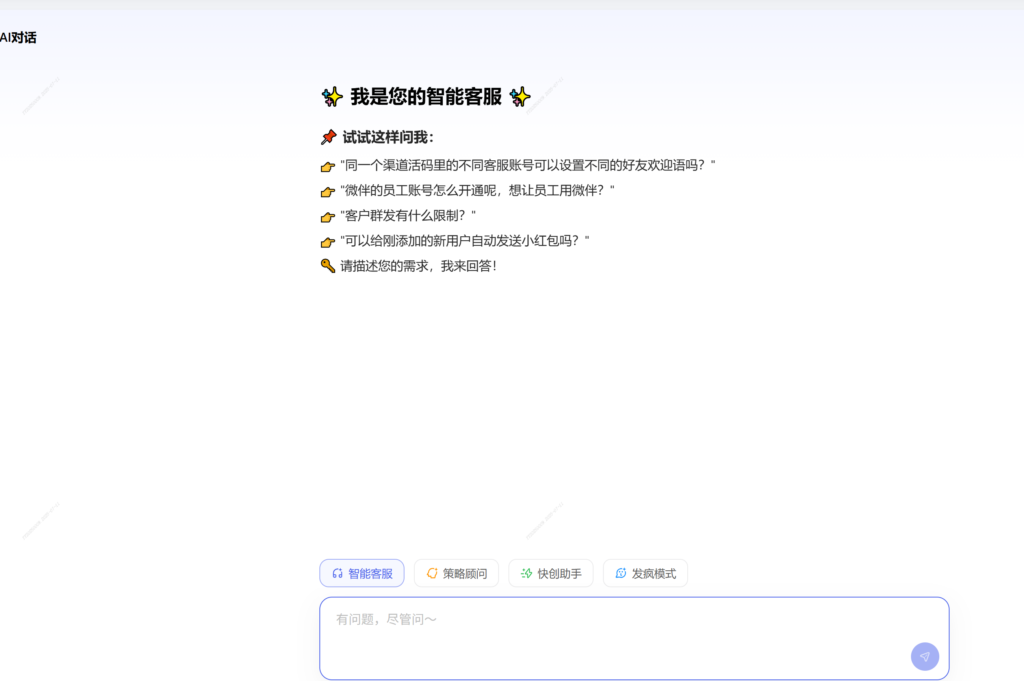
Task: Click the send paper-plane button
Action: pos(925,656)
